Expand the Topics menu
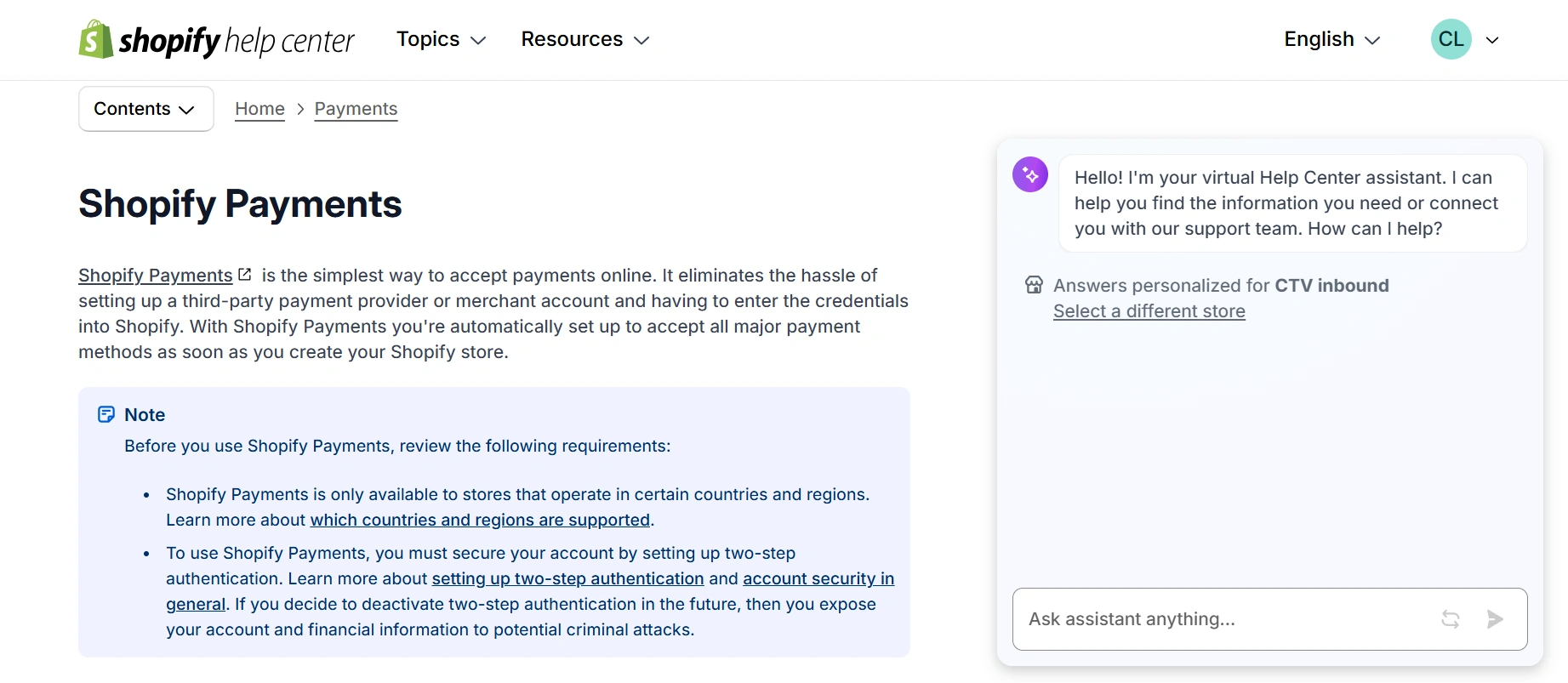Image resolution: width=1568 pixels, height=683 pixels. 441,39
